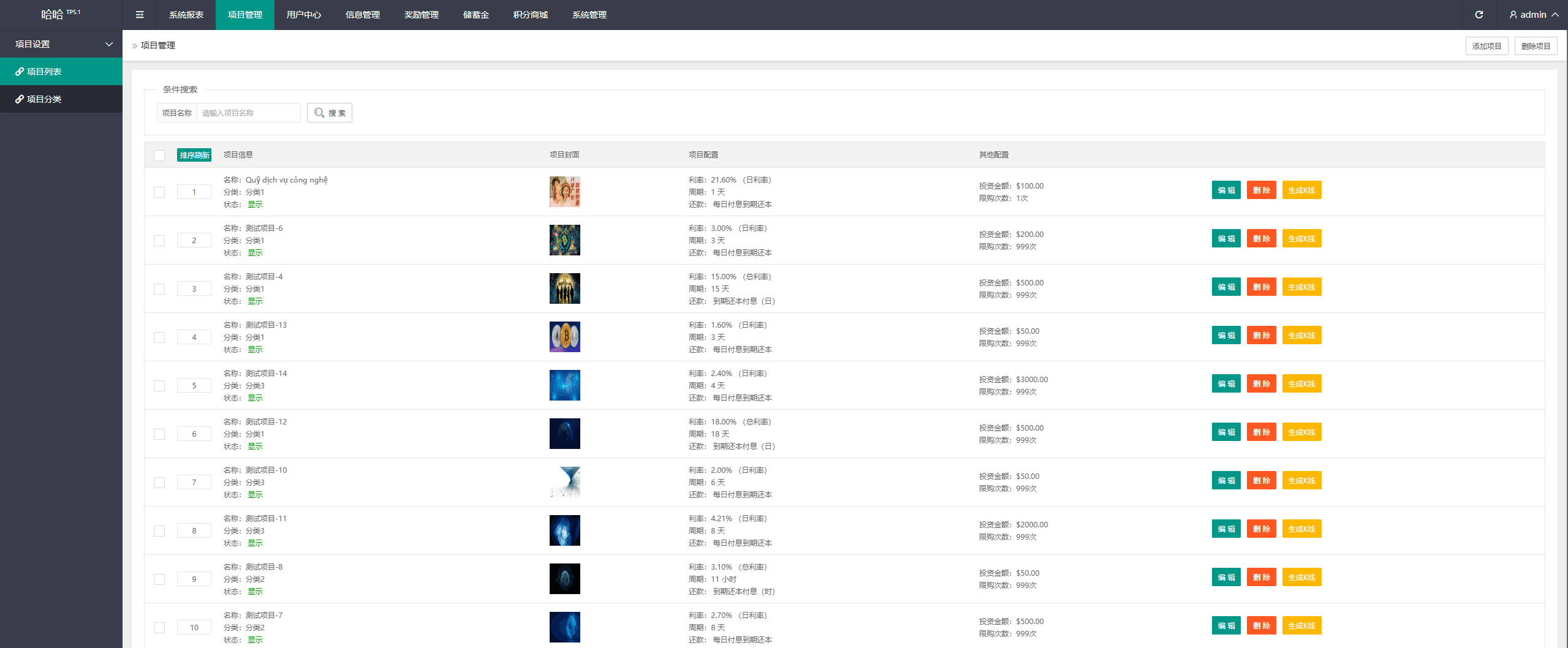Screen dimensions: 1568x648
Task: Open bitcoin cover thumbnail of 测试项目-13
Action: point(565,337)
